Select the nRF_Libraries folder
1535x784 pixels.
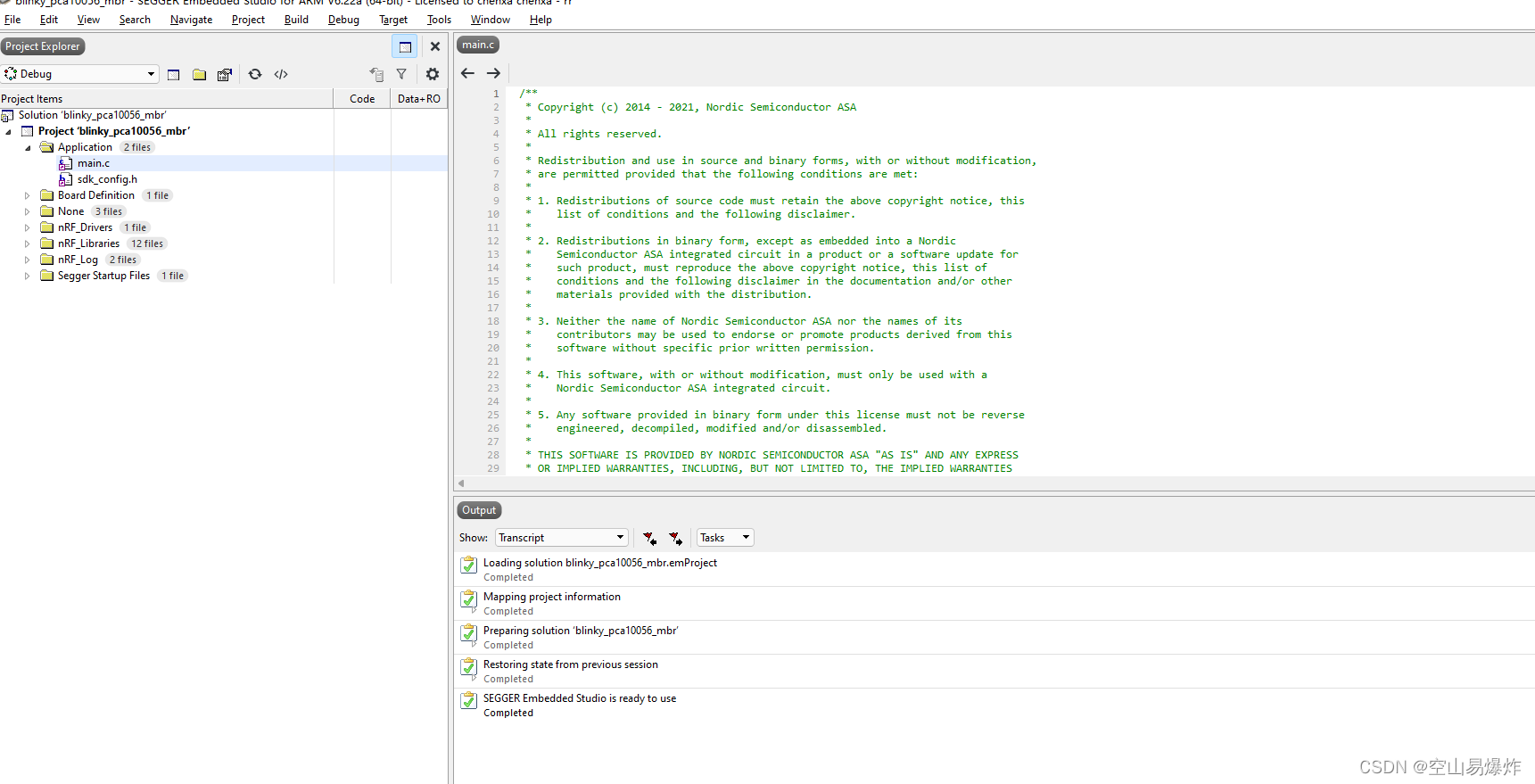[x=88, y=243]
